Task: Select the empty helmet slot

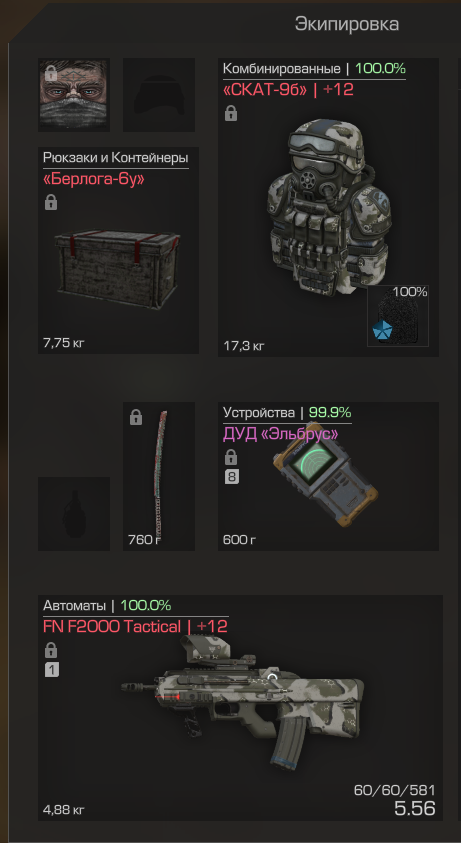Action: (159, 95)
